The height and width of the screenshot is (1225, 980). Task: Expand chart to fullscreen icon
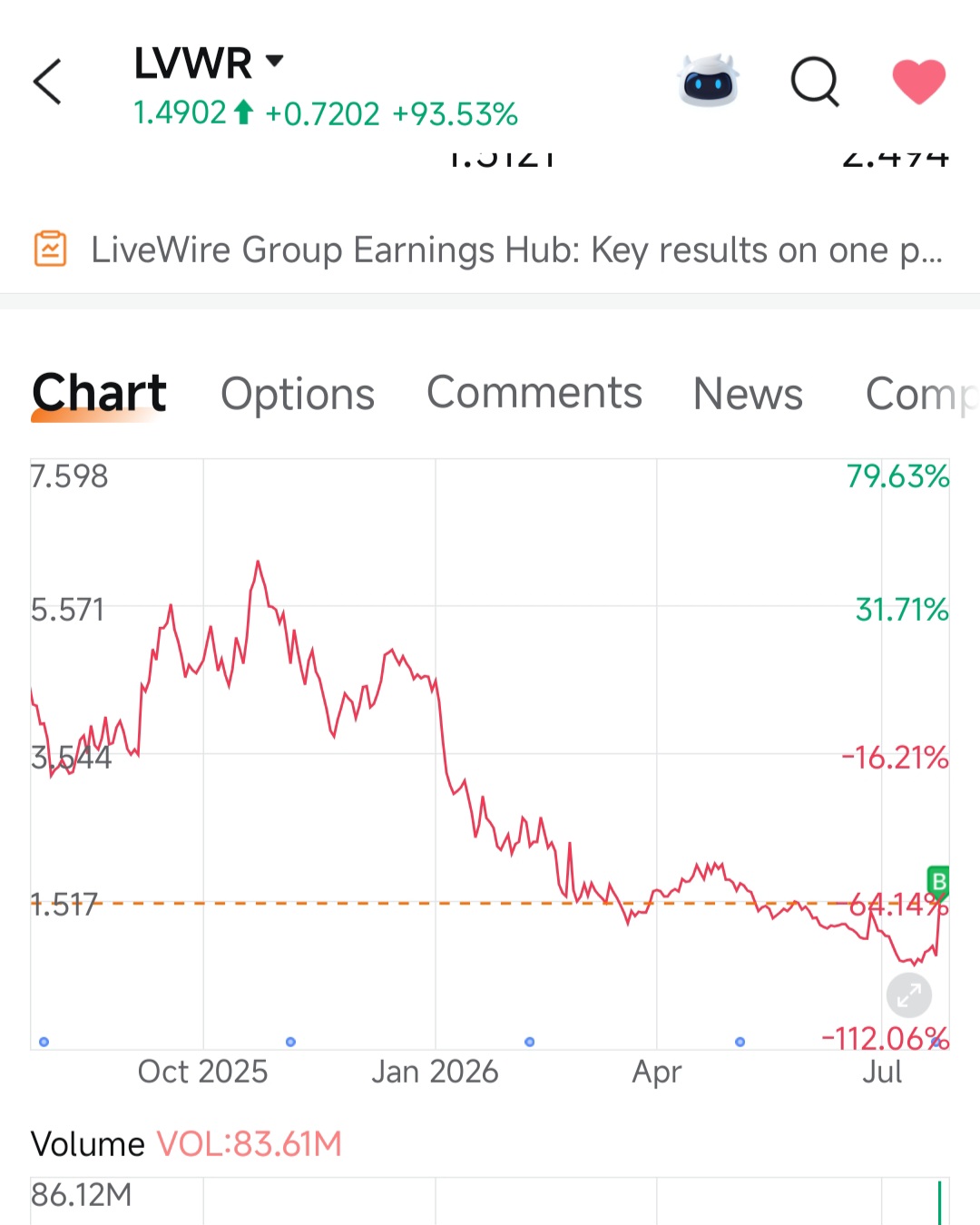pyautogui.click(x=909, y=995)
